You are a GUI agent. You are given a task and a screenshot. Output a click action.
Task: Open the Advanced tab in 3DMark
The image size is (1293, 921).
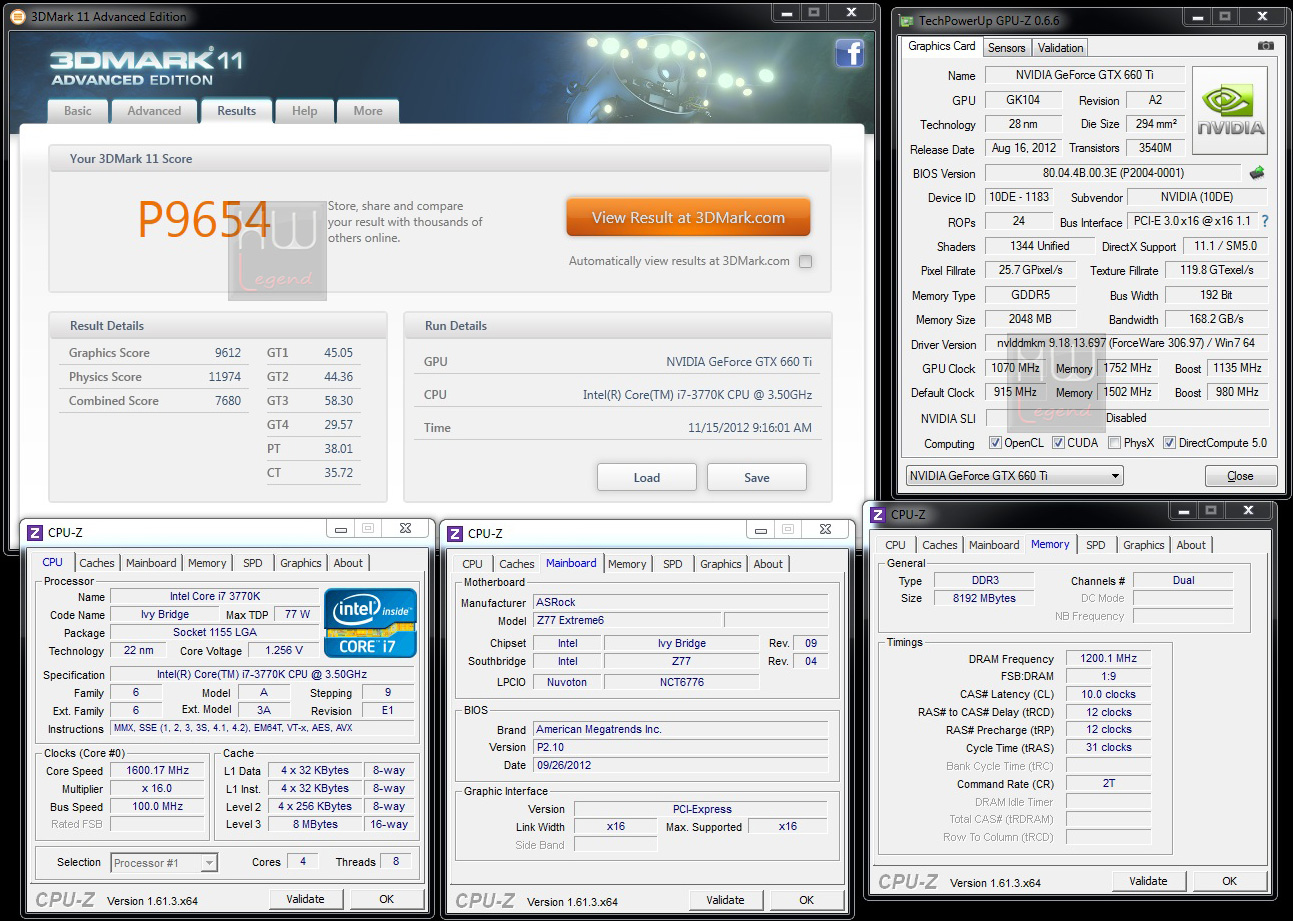click(x=154, y=111)
